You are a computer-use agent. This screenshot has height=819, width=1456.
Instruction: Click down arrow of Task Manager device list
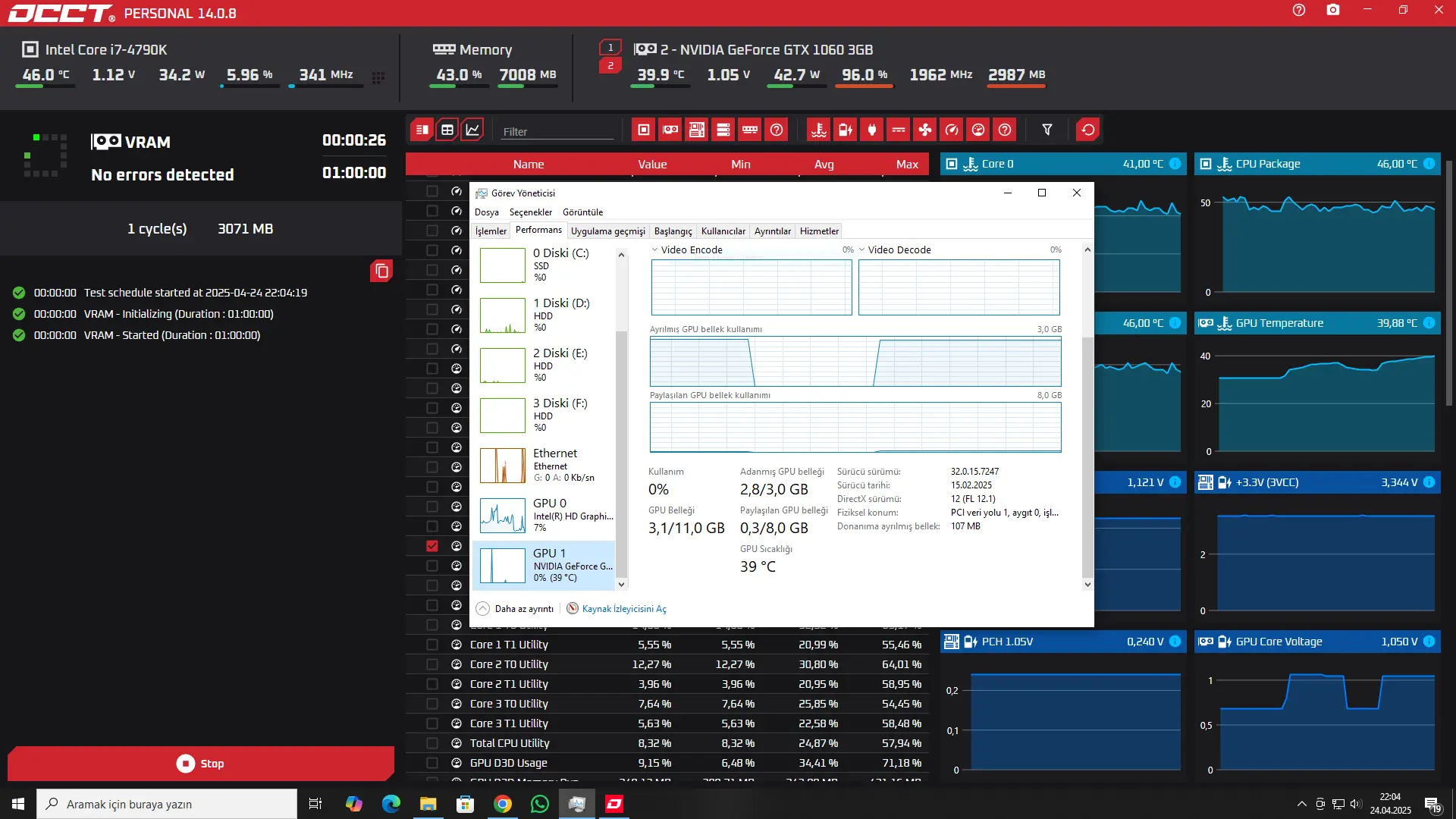click(622, 584)
